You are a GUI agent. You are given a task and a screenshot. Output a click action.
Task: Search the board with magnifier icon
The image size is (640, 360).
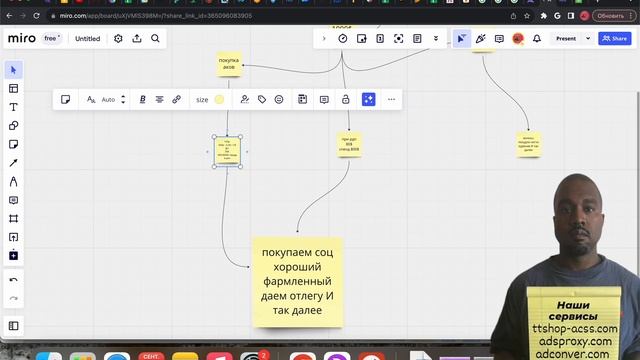tap(156, 39)
